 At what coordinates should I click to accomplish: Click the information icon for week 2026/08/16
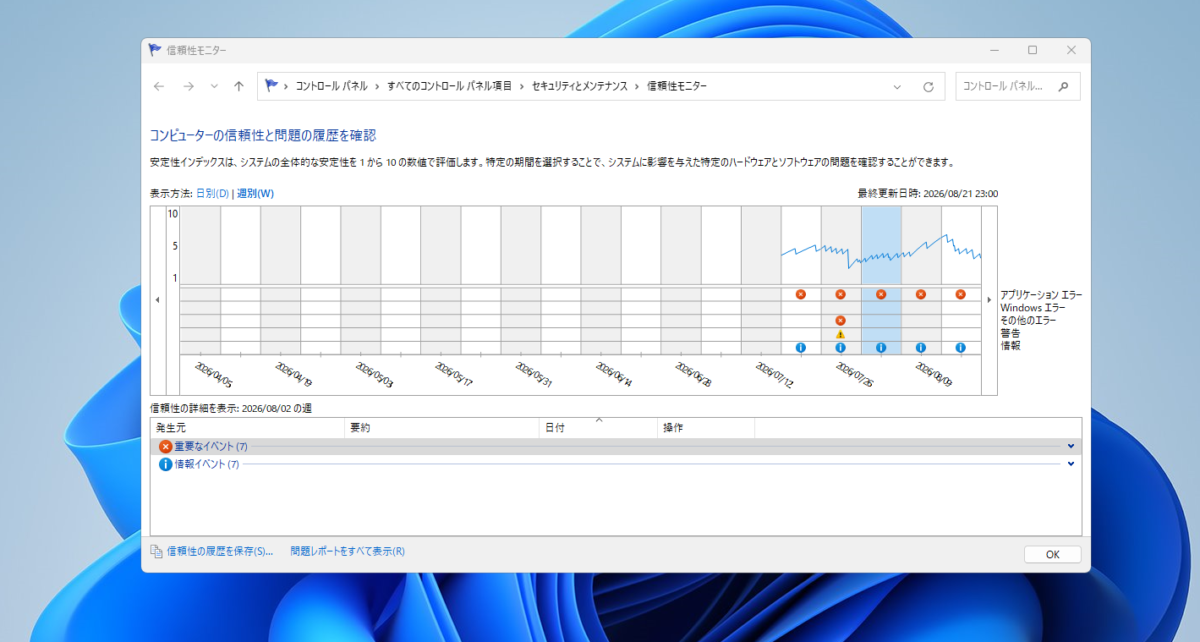tap(961, 348)
